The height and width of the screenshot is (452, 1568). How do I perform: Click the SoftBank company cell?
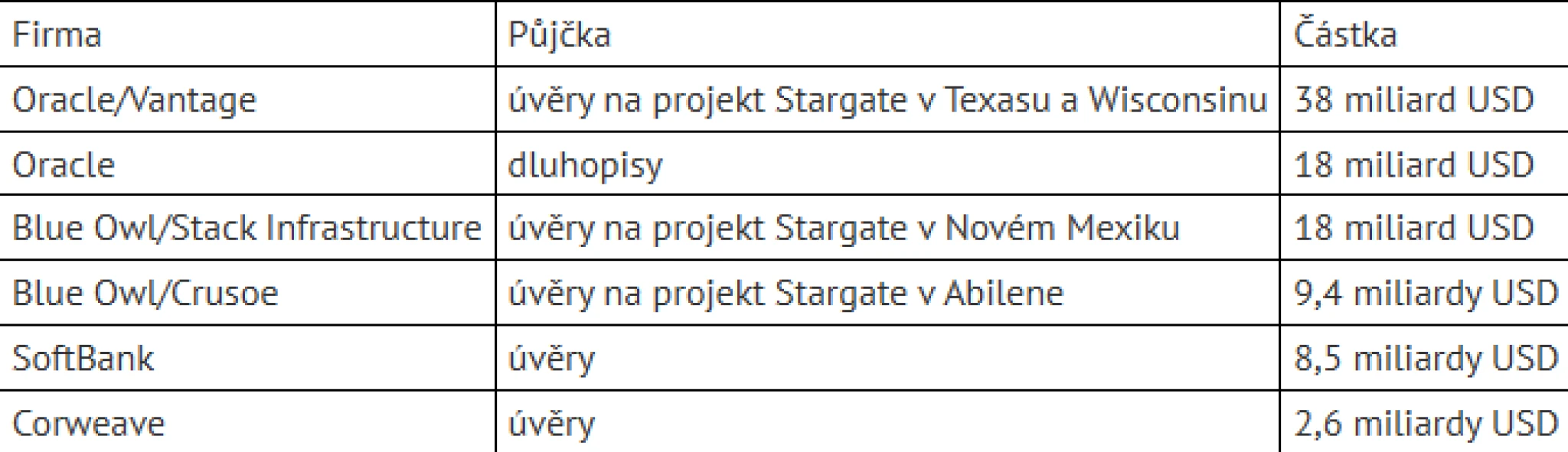click(83, 358)
